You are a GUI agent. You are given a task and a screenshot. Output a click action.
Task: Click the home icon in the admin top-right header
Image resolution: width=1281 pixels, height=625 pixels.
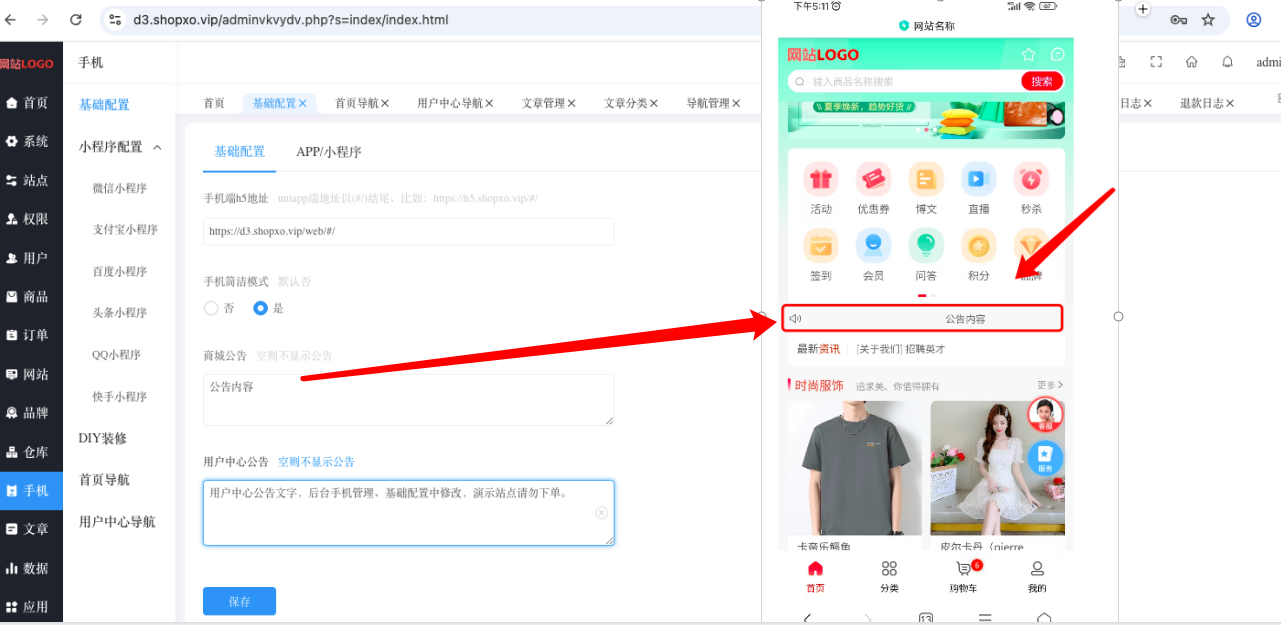[1191, 62]
